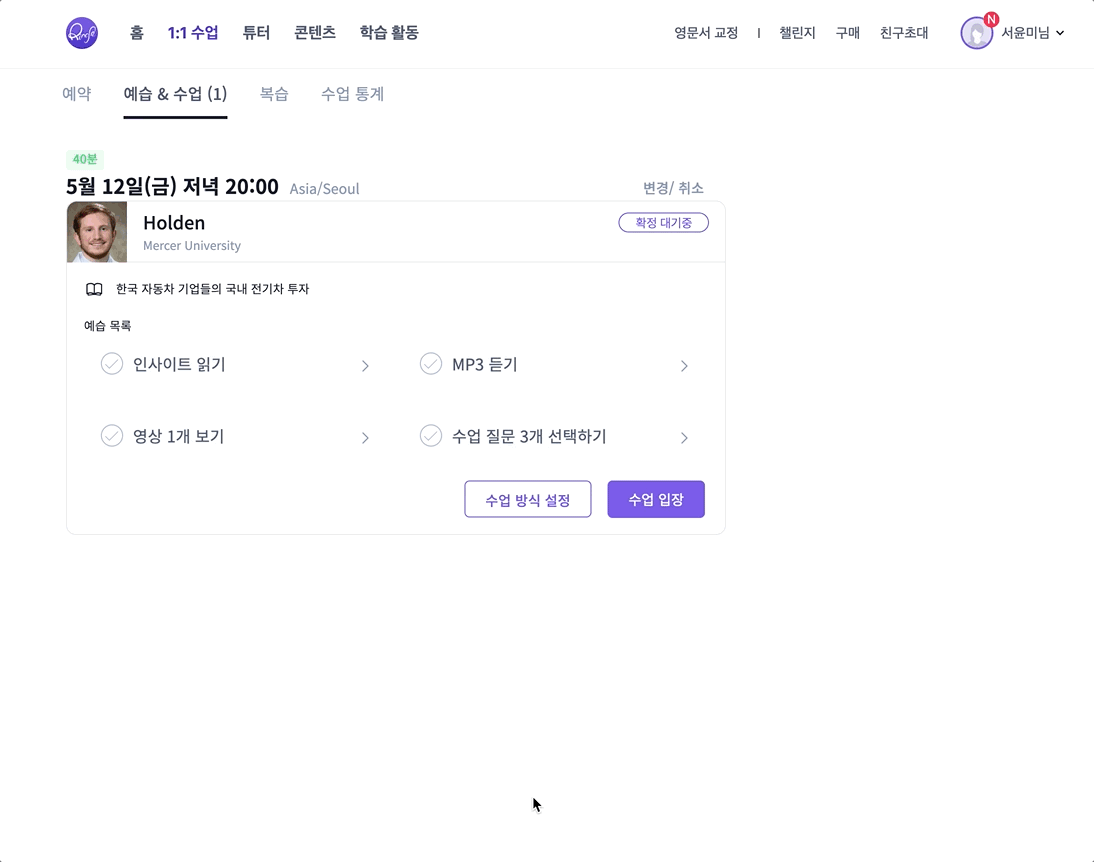Click the 수업 방식 설정 button

tap(527, 499)
